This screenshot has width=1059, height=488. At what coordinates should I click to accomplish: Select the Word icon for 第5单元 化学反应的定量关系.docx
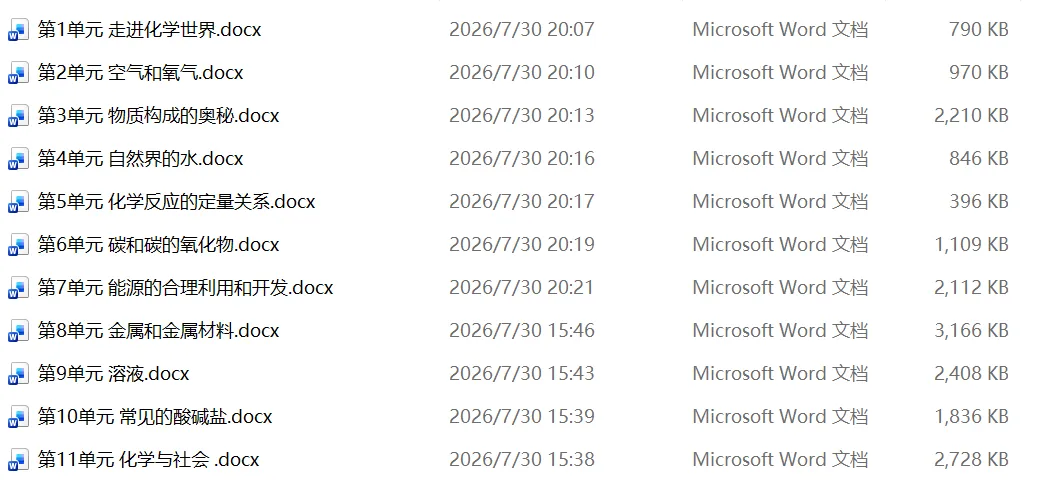pos(18,202)
